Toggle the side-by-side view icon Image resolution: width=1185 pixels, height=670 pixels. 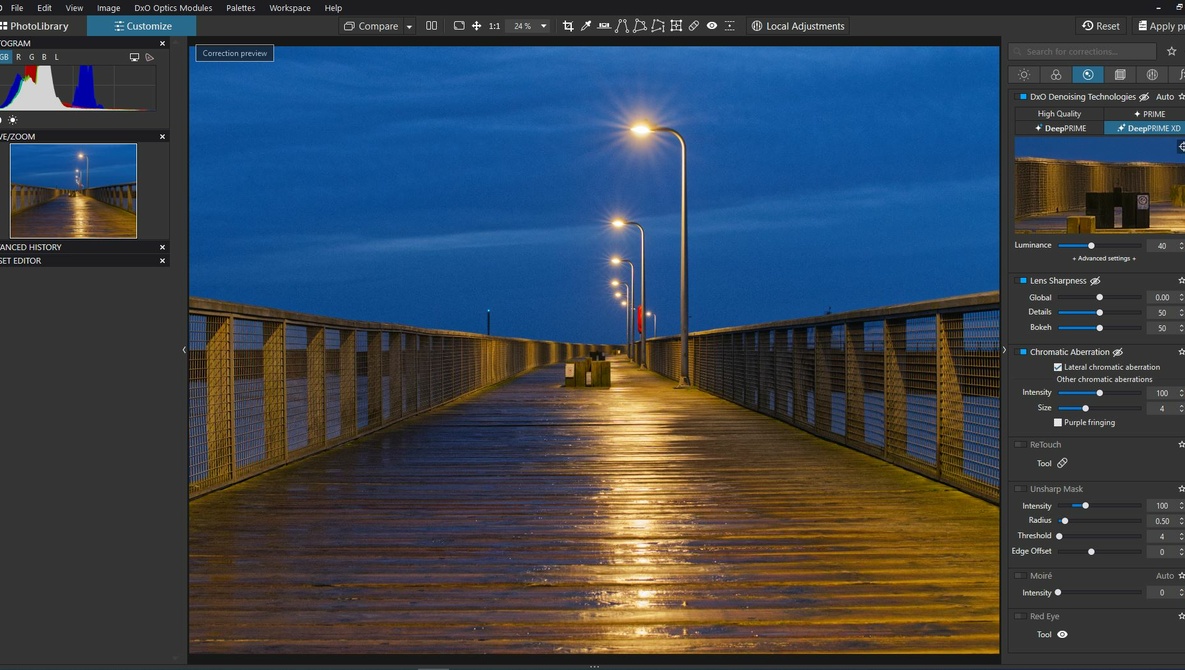[x=432, y=26]
